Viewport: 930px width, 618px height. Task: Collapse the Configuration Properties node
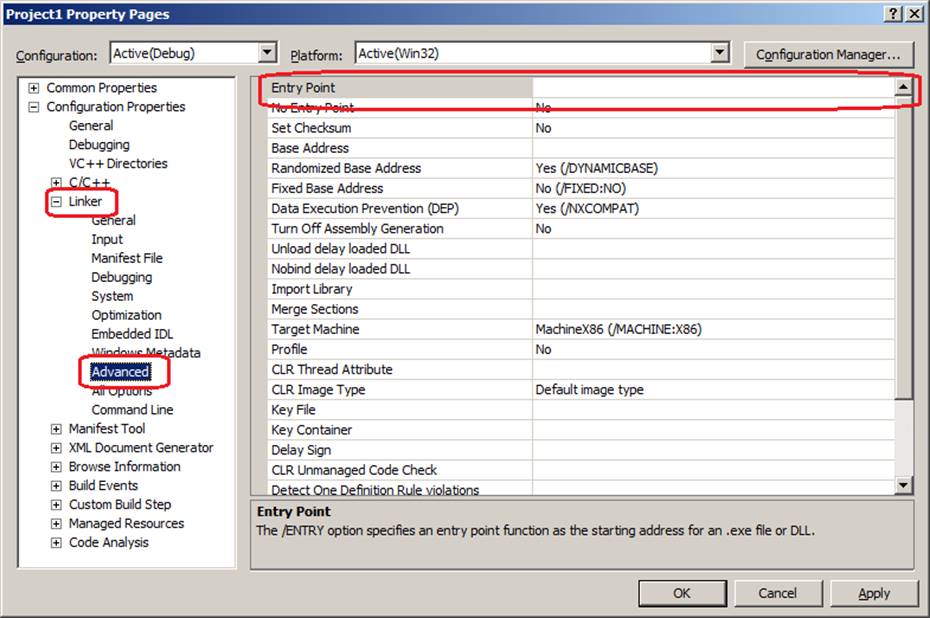pyautogui.click(x=34, y=107)
